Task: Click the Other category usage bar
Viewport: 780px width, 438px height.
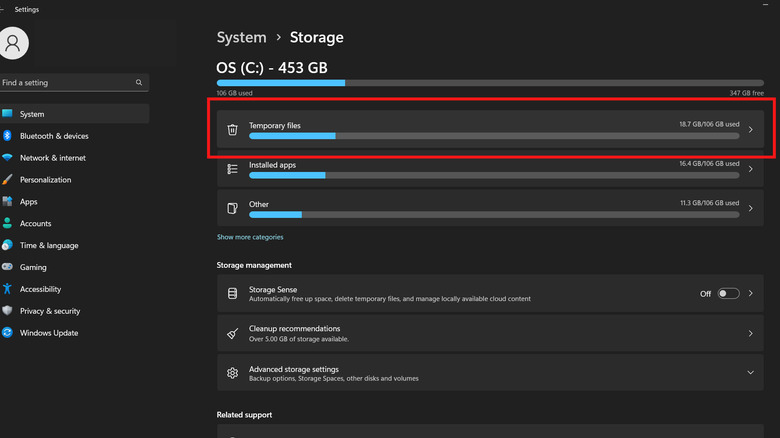Action: pos(494,215)
